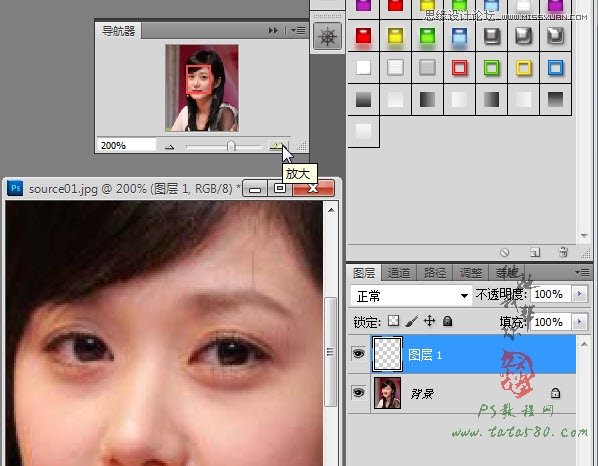Switch to the 图层 layers tab
Screen dimensions: 598x466
coord(364,273)
